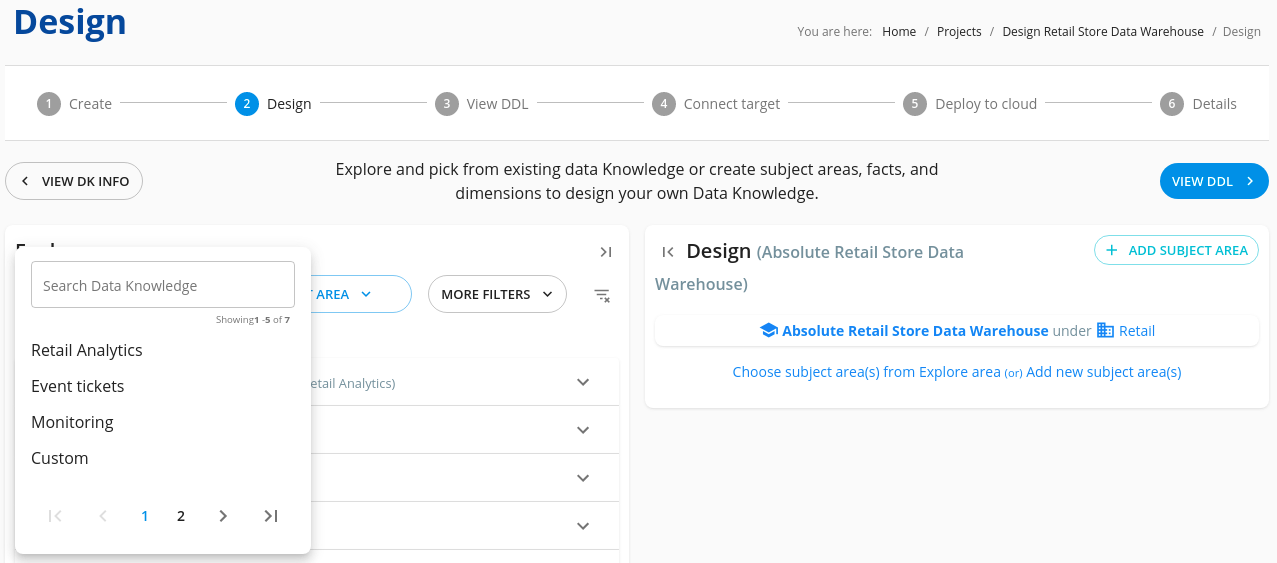Click Absolute Retail Store Data Warehouse link
The width and height of the screenshot is (1277, 563).
click(915, 331)
